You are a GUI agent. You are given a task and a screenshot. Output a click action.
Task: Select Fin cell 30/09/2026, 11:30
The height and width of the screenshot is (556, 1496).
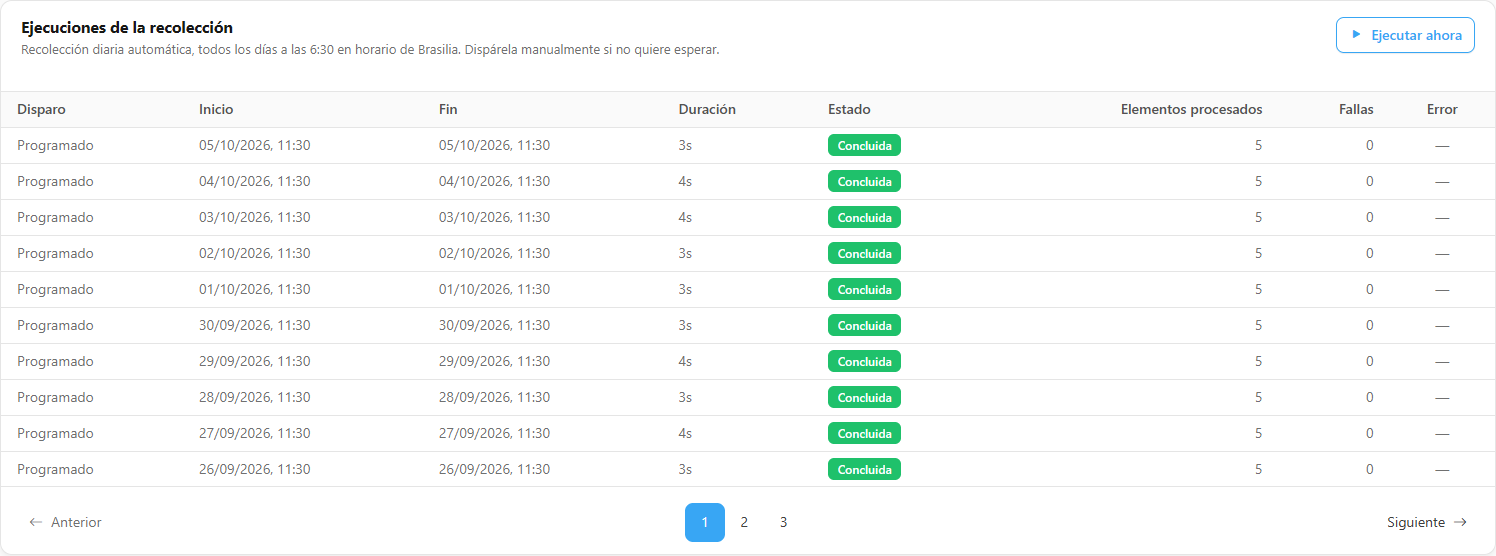tap(494, 325)
